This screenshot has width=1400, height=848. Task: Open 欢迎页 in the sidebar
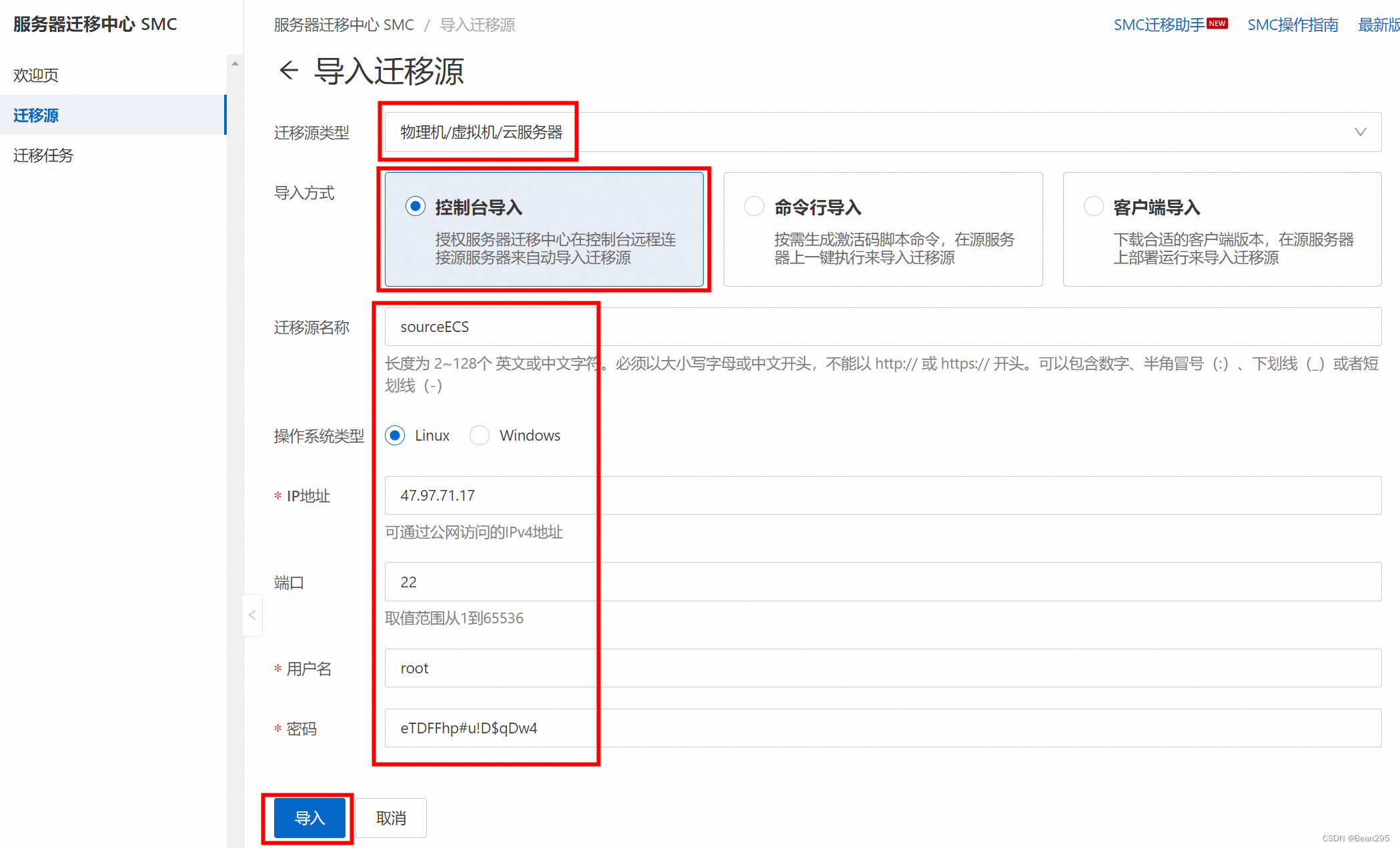[x=37, y=75]
